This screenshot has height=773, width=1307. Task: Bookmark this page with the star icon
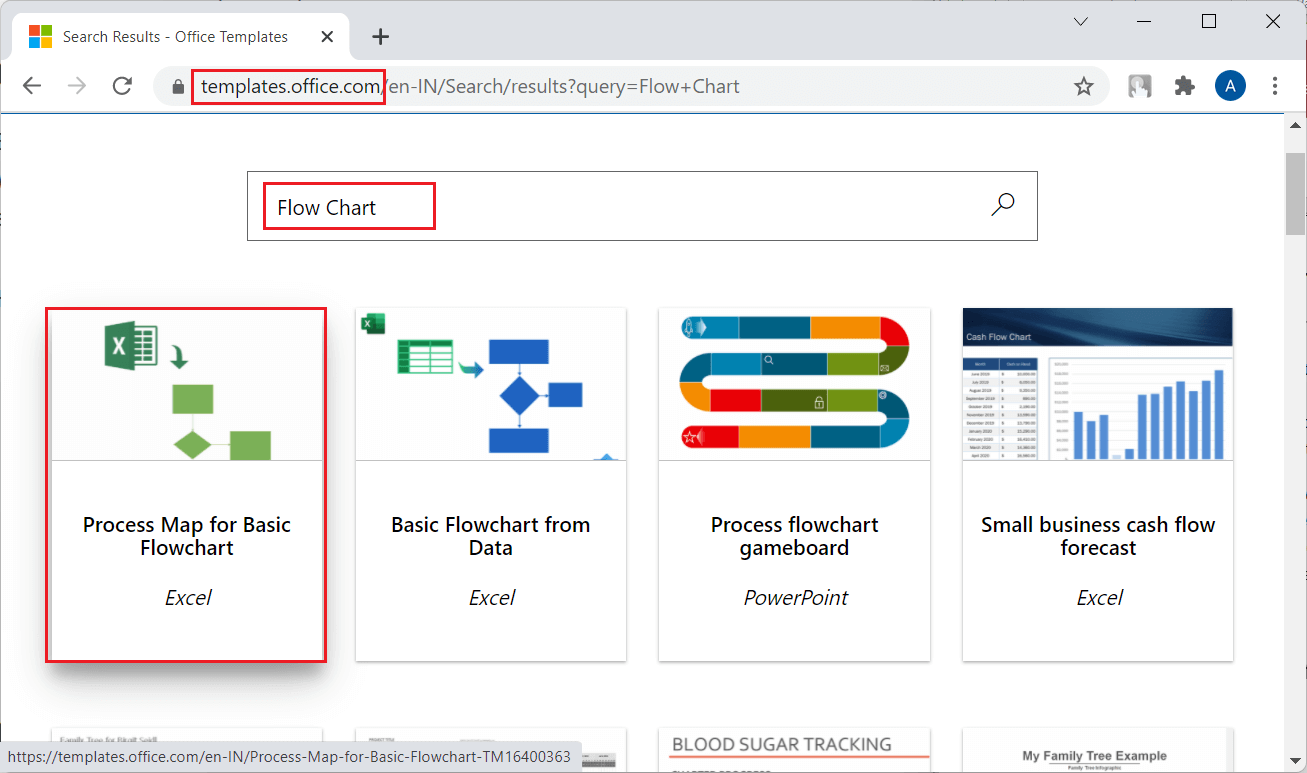[1084, 87]
